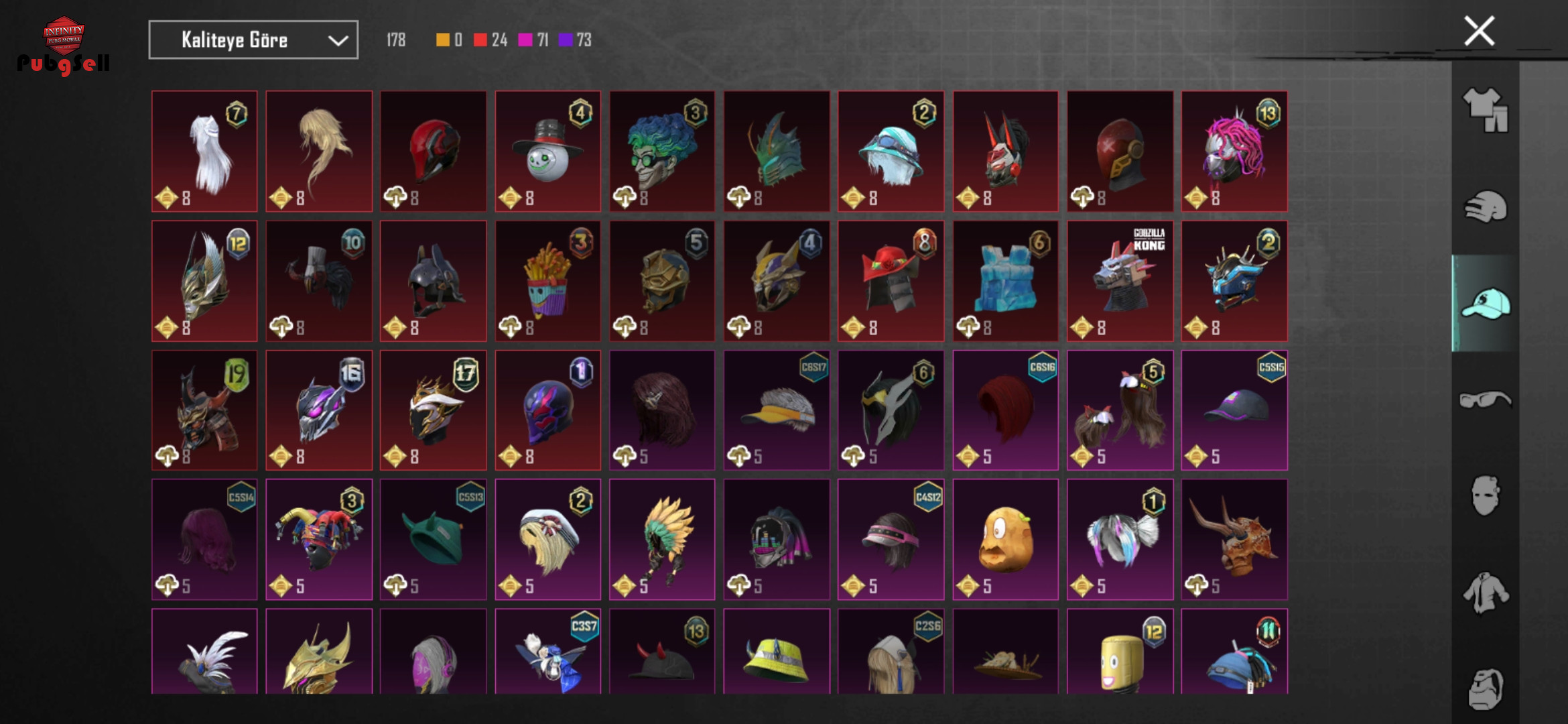Select the french fries headgear item
Image resolution: width=1568 pixels, height=724 pixels.
(547, 281)
